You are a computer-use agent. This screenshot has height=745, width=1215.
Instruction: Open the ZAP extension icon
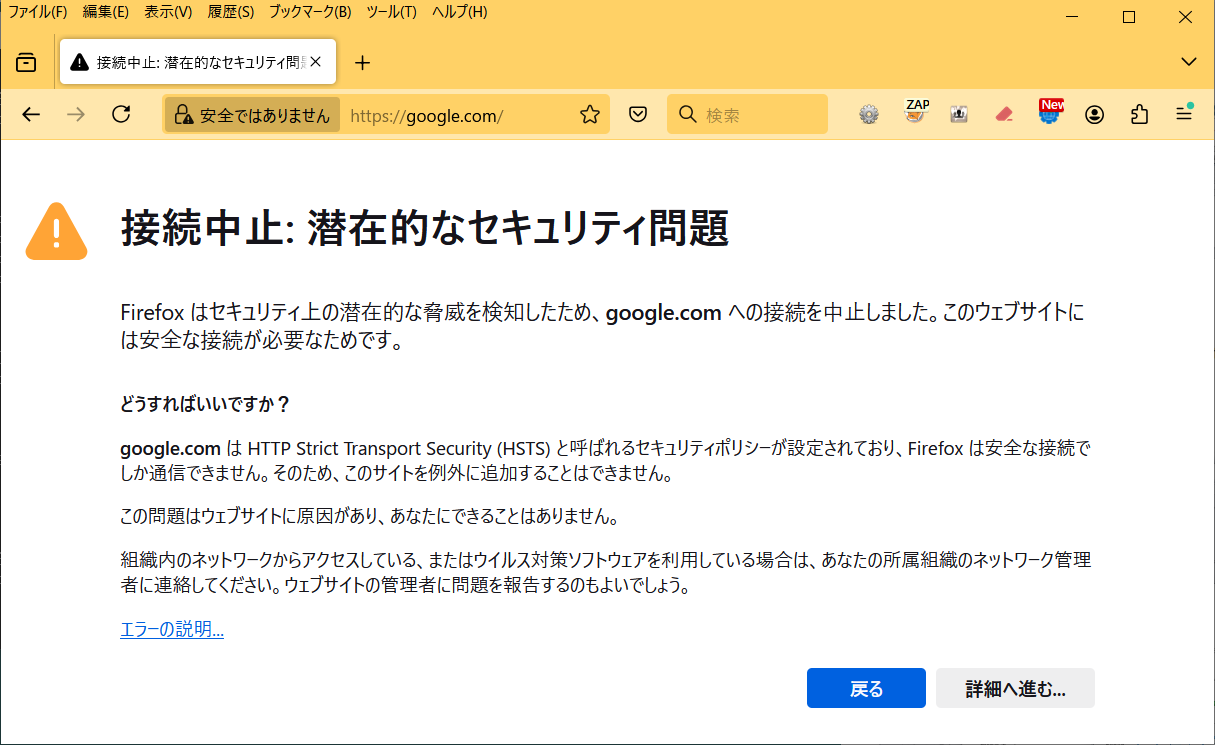(916, 112)
